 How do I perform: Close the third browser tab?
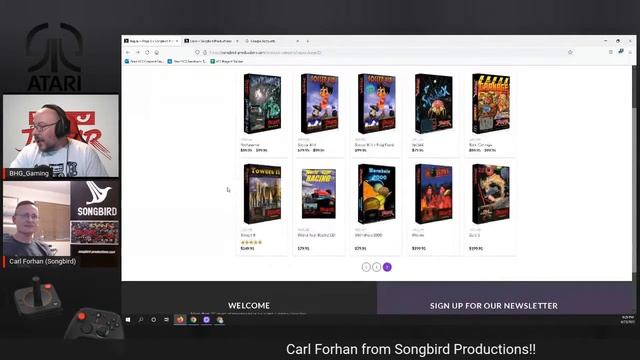click(298, 41)
